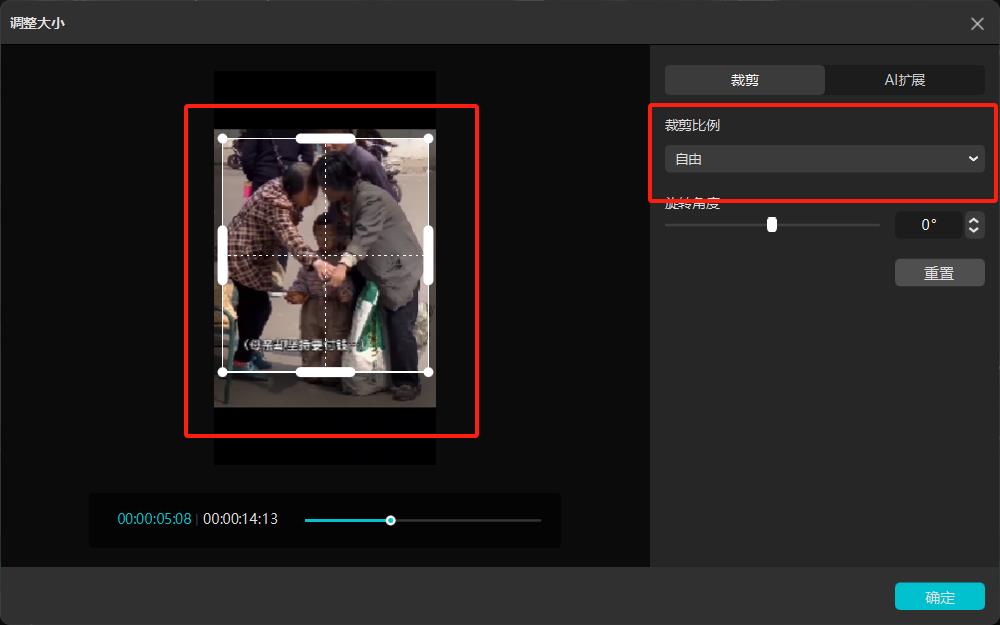The height and width of the screenshot is (625, 1000).
Task: Increase rotation angle with the up arrow
Action: [975, 219]
